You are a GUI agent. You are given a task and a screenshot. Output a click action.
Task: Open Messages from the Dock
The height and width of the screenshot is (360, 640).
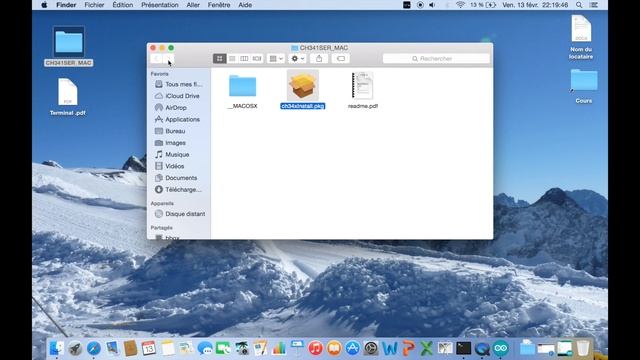[204, 348]
